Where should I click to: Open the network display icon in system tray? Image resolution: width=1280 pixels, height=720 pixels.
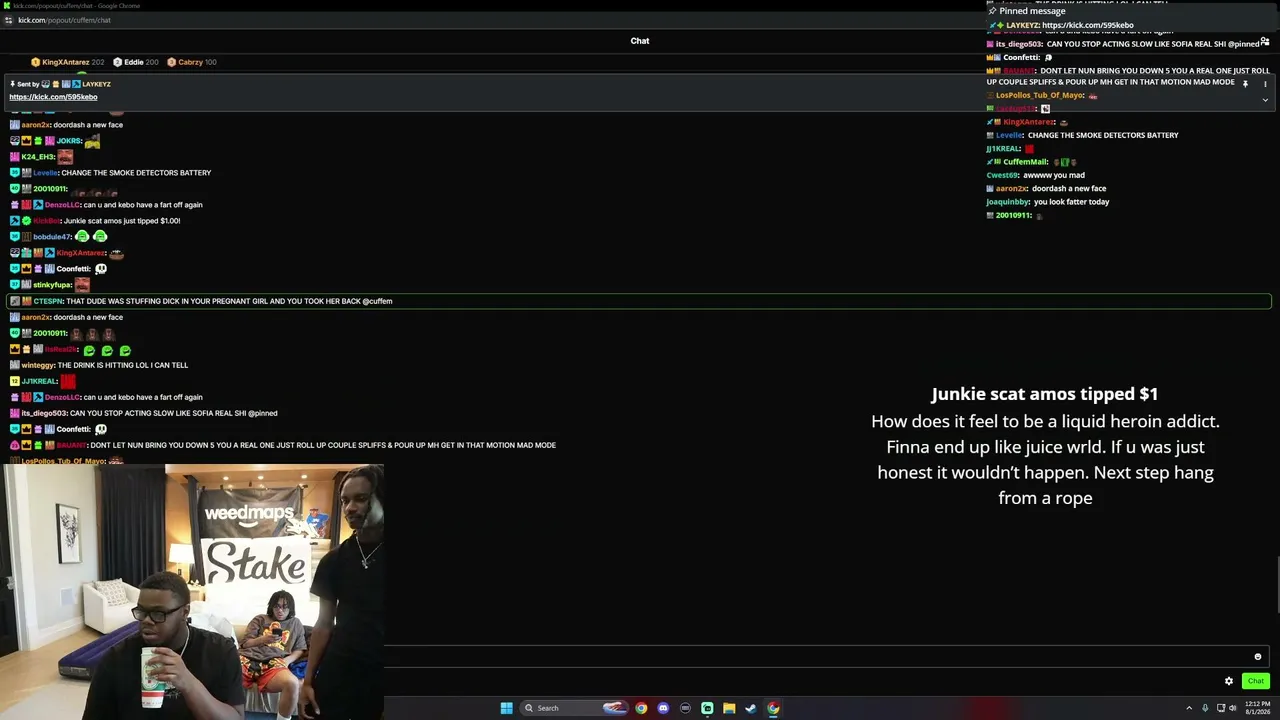pos(1220,708)
